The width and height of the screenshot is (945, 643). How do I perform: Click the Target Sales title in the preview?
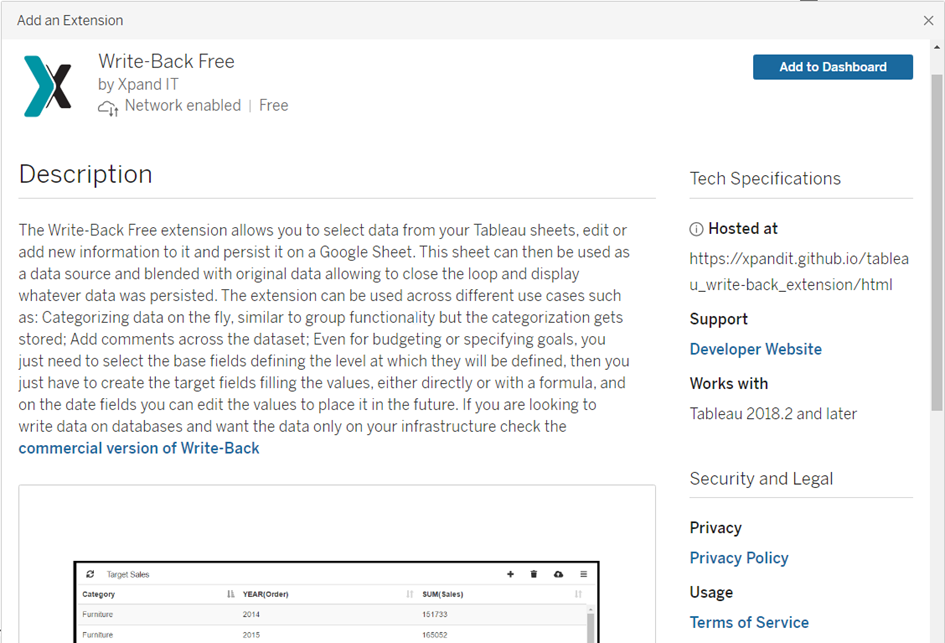128,574
